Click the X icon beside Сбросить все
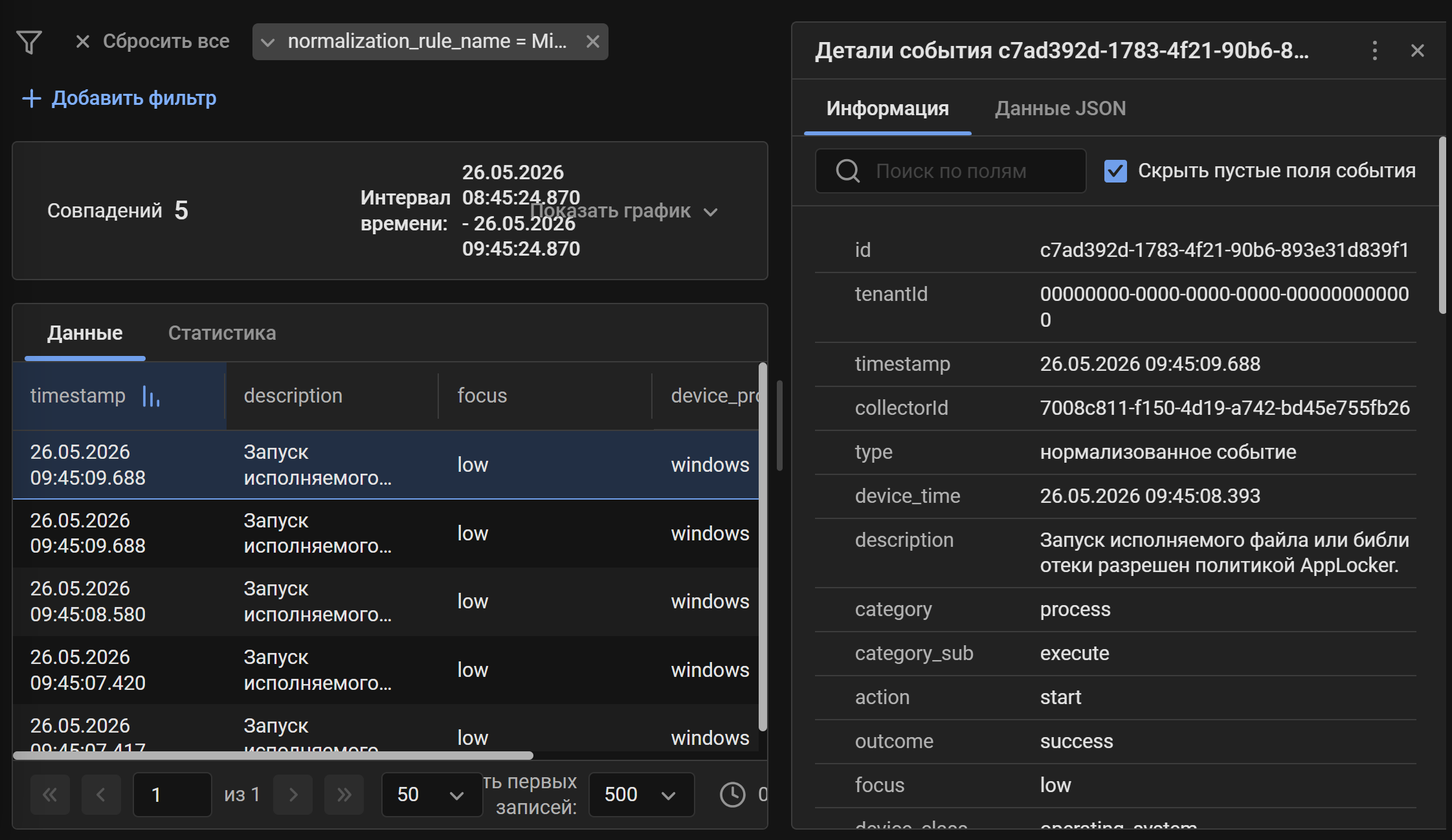This screenshot has width=1452, height=840. point(82,41)
